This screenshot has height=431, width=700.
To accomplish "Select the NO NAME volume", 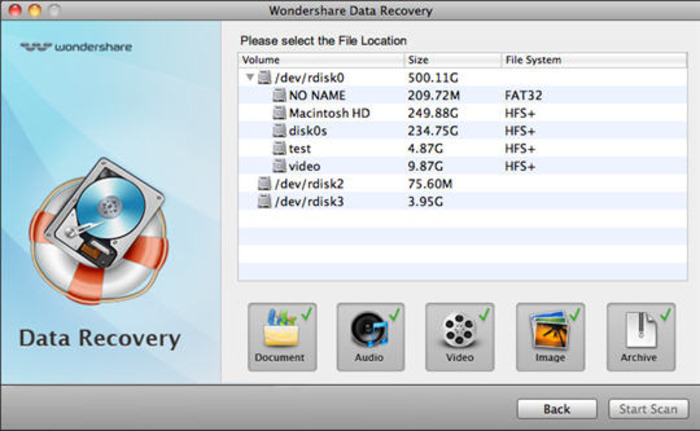I will 462,95.
